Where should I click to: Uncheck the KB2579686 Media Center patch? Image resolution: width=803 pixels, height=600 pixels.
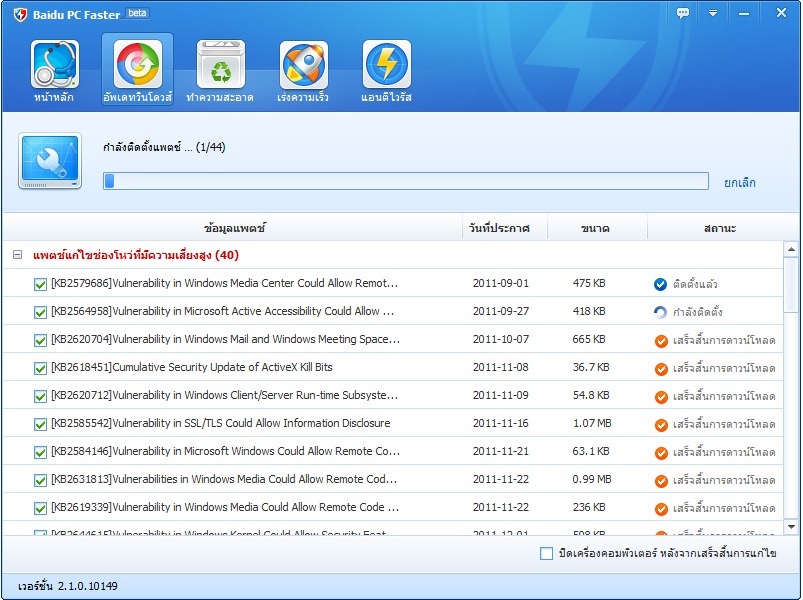coord(40,284)
